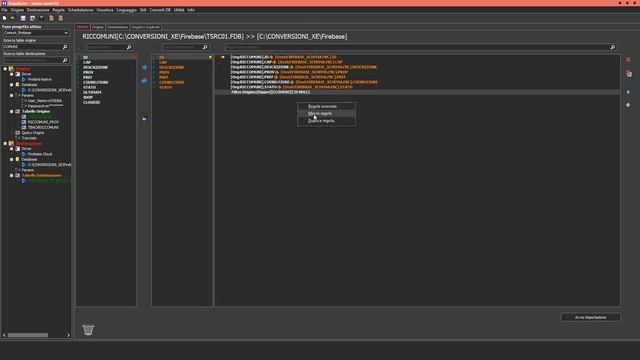Click magnifier above destination fields list
640x360 pixels.
pyautogui.click(x=205, y=47)
